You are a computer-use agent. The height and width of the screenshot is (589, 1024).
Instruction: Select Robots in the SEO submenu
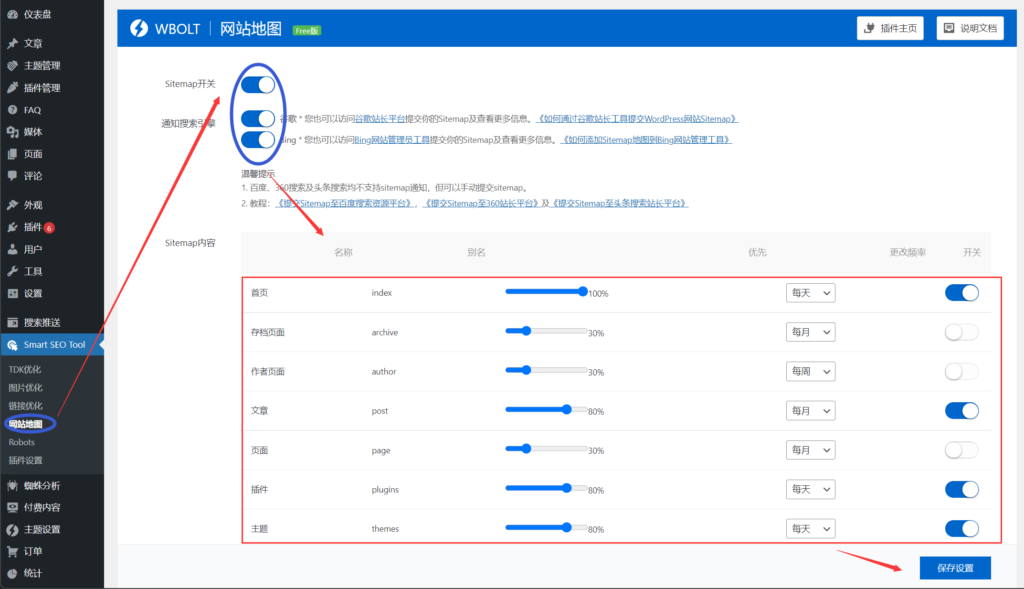pos(22,441)
